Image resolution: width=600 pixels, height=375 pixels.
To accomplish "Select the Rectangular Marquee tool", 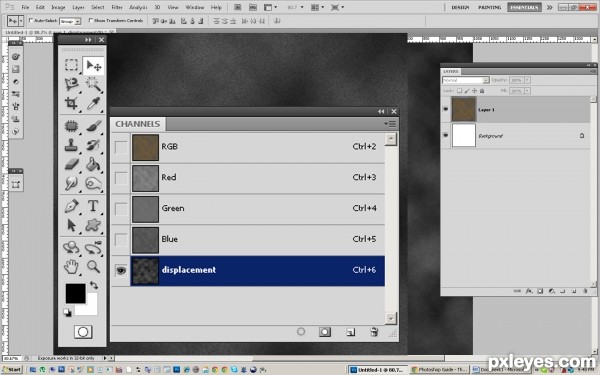I will [x=71, y=65].
